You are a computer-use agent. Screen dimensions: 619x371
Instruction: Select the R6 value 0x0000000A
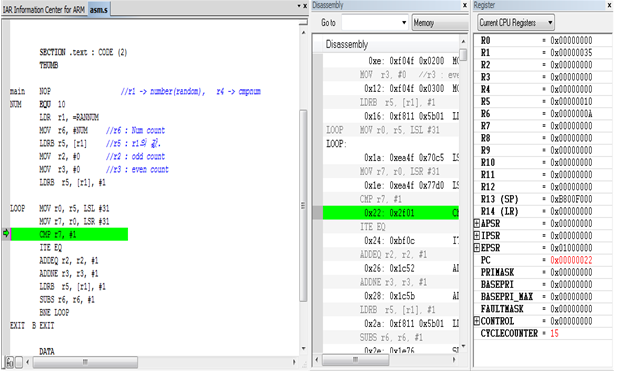click(571, 114)
